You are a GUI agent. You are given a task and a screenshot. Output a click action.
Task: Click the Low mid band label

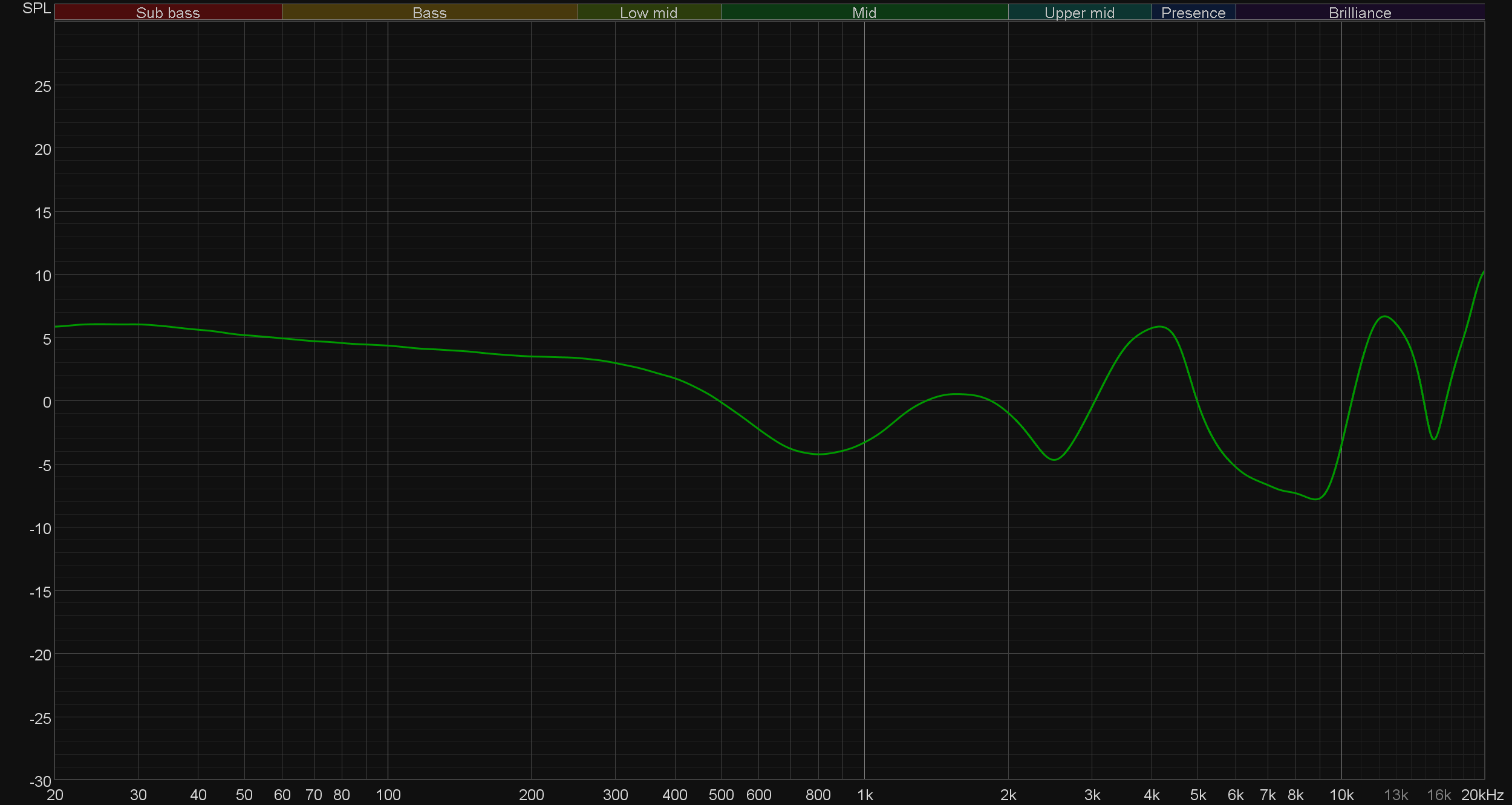(x=648, y=13)
